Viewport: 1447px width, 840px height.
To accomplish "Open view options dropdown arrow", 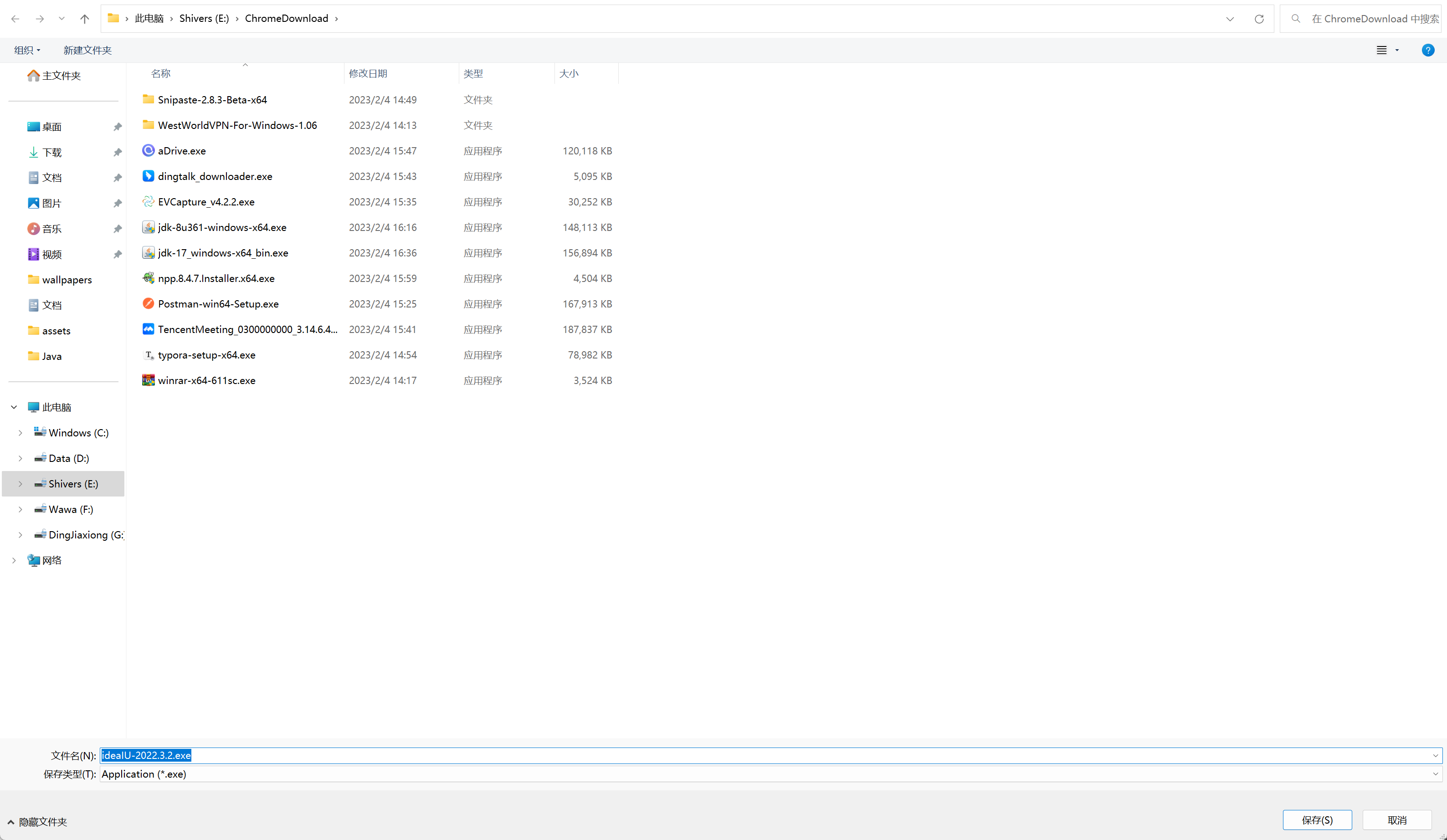I will (1397, 50).
